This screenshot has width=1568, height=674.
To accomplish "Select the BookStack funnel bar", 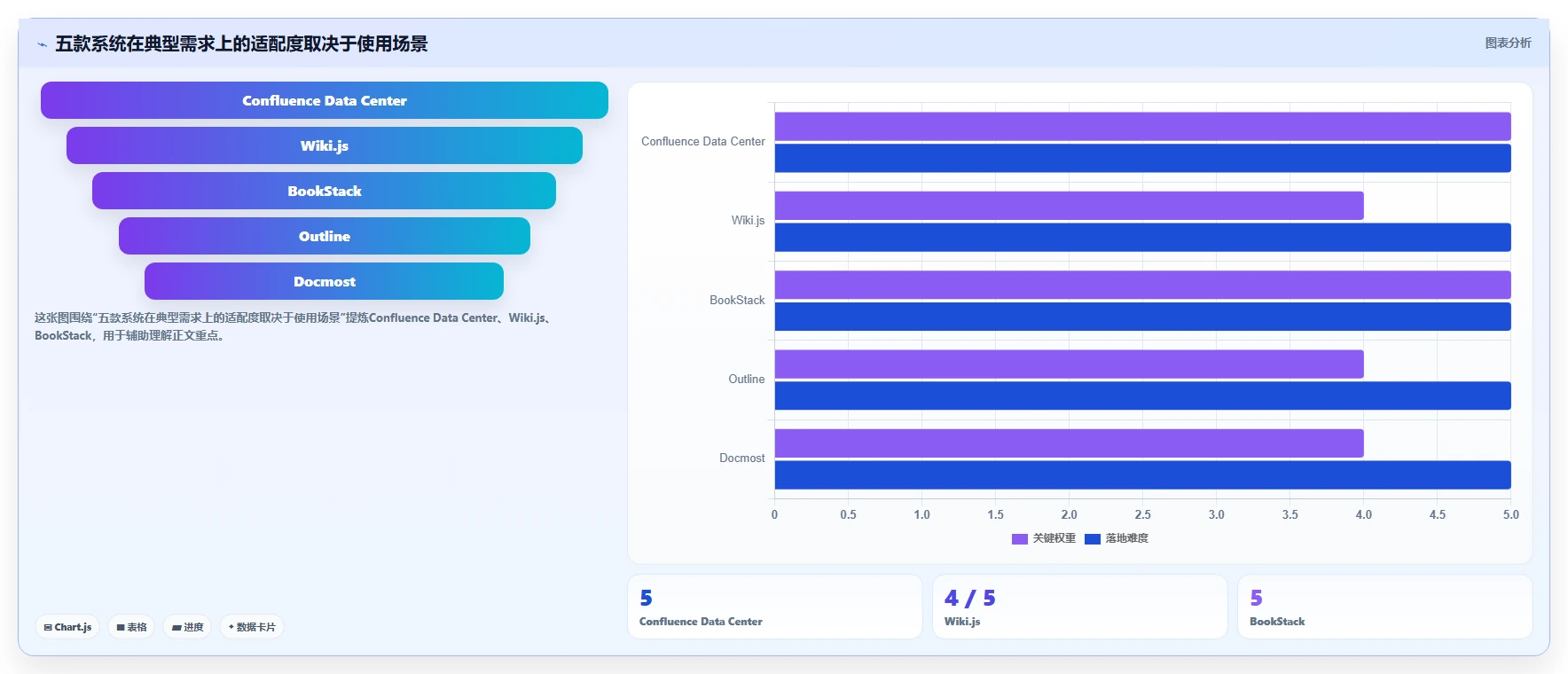I will tap(325, 191).
